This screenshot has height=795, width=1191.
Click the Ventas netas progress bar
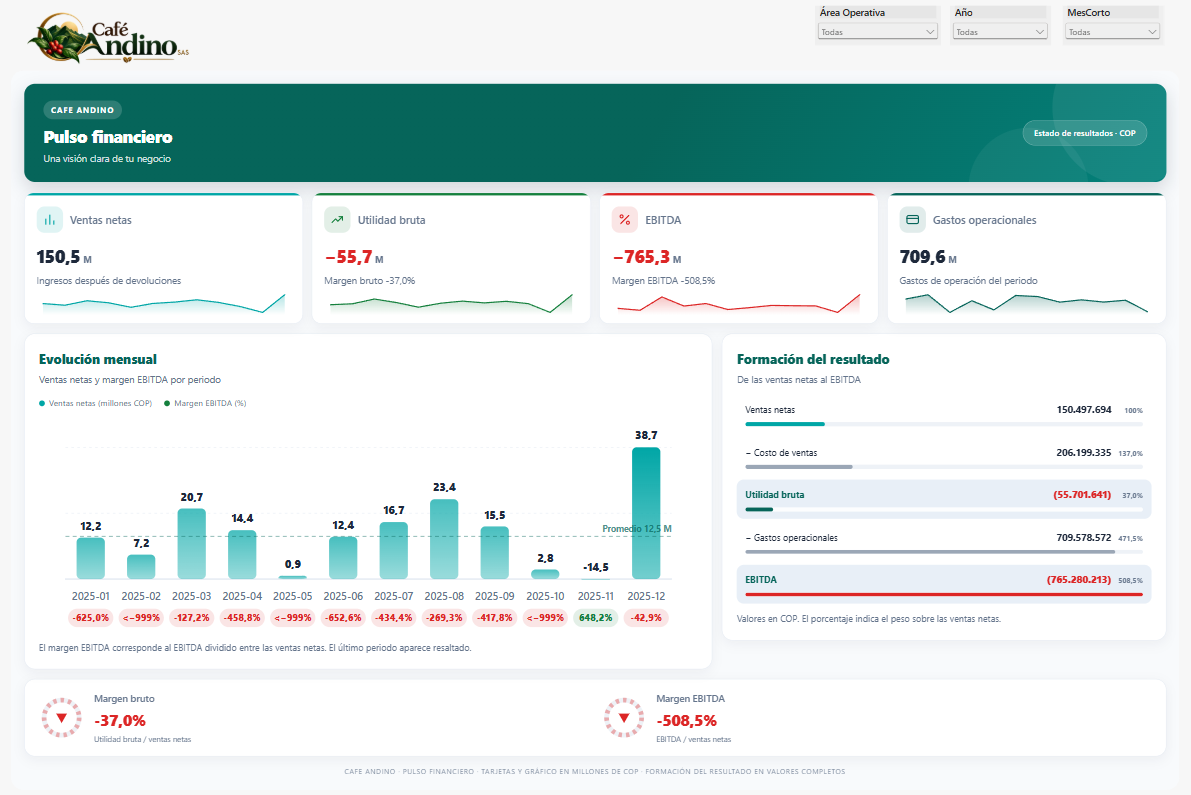click(x=943, y=424)
